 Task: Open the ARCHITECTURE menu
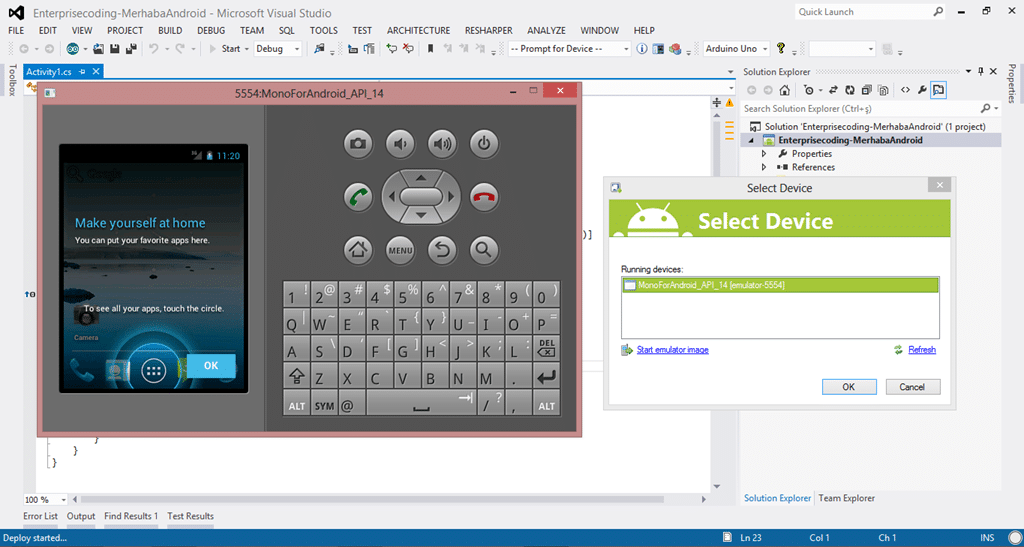coord(419,31)
